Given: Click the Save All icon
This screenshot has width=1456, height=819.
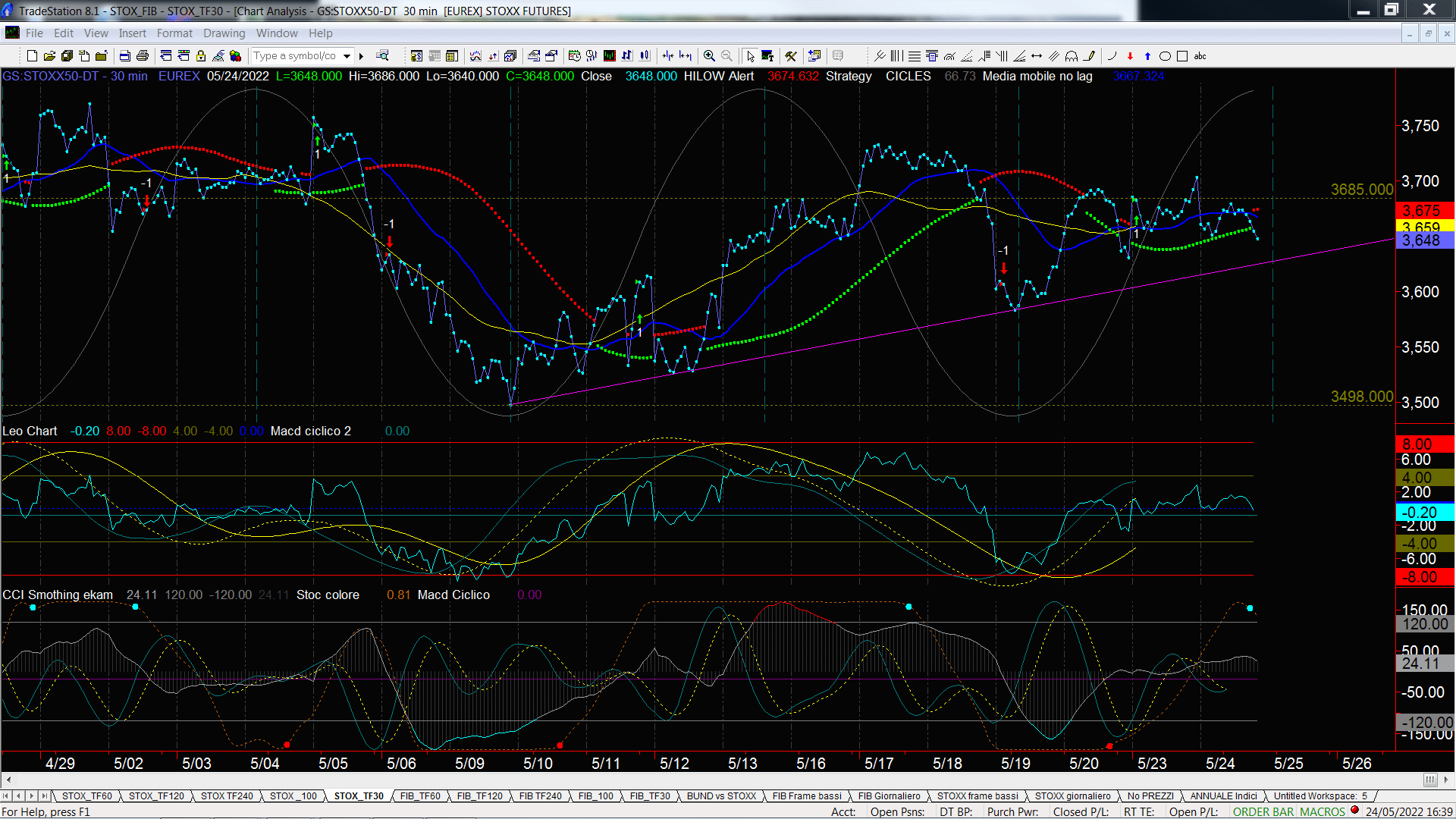Looking at the screenshot, I should point(67,56).
